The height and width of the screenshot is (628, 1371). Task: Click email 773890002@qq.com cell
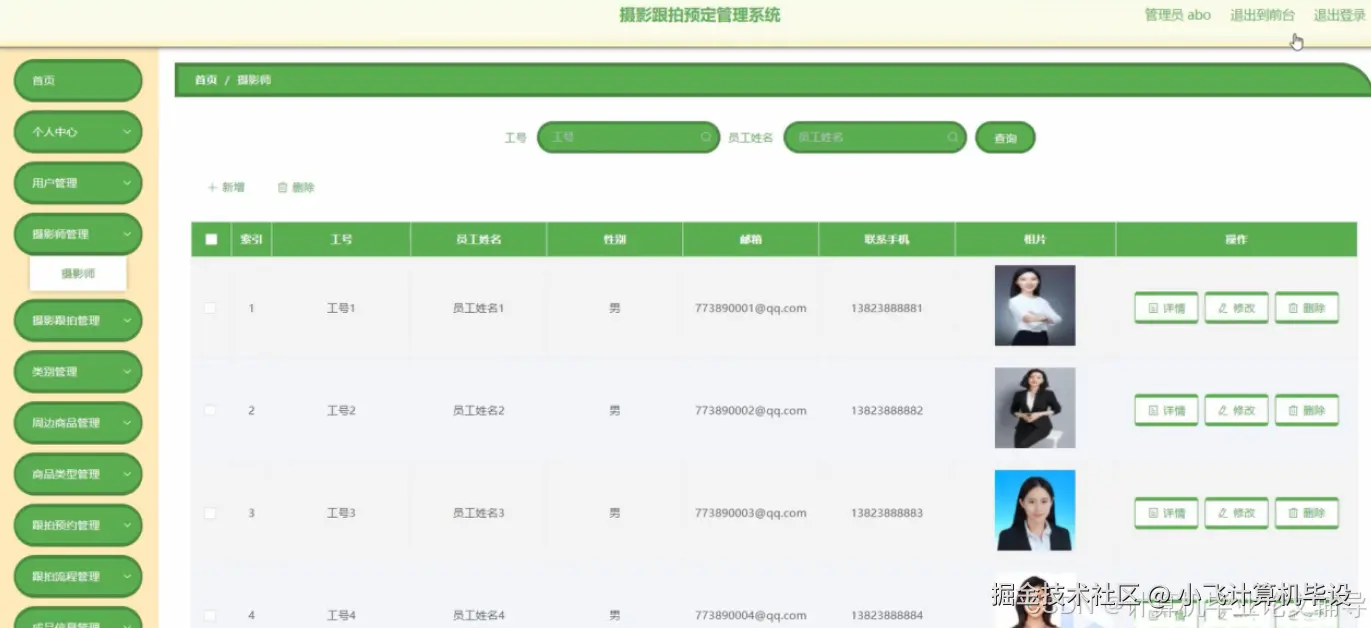point(750,410)
